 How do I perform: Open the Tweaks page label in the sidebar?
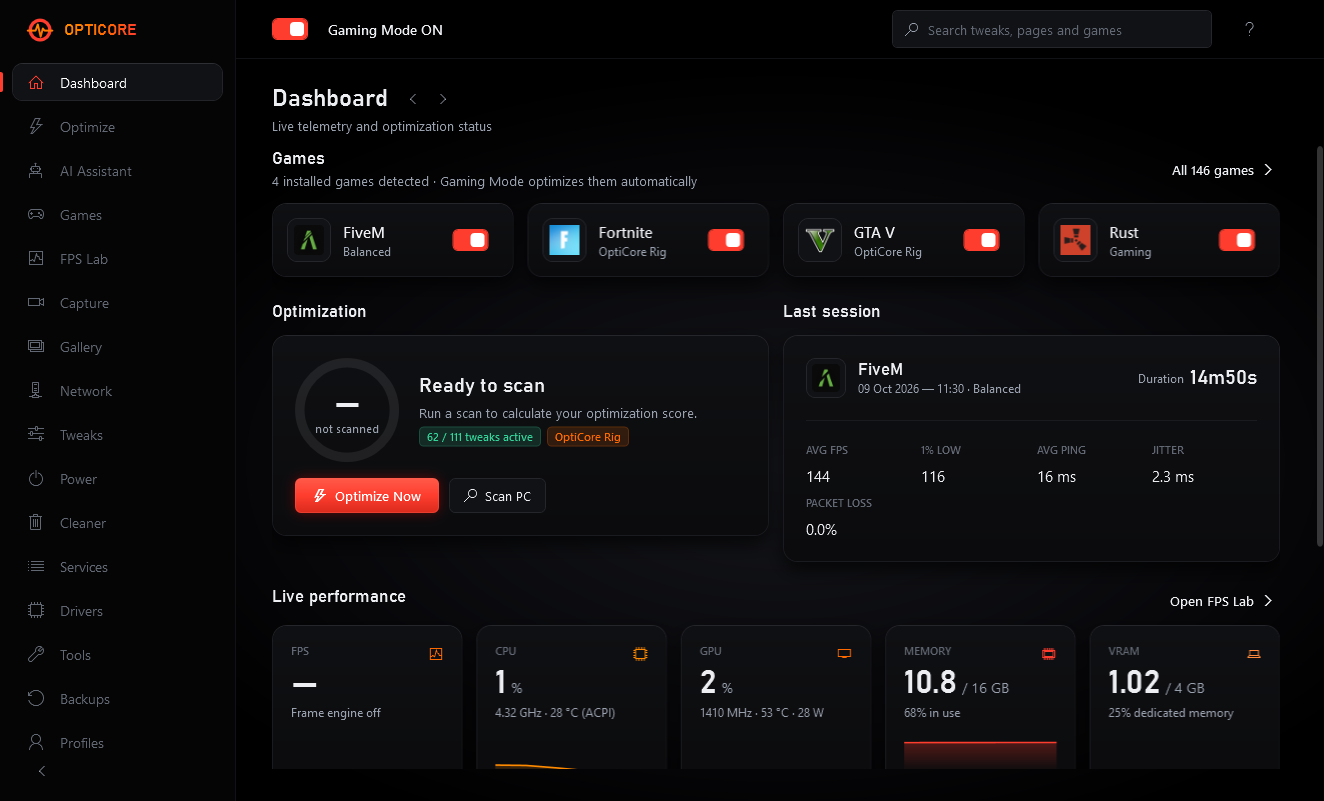point(81,435)
